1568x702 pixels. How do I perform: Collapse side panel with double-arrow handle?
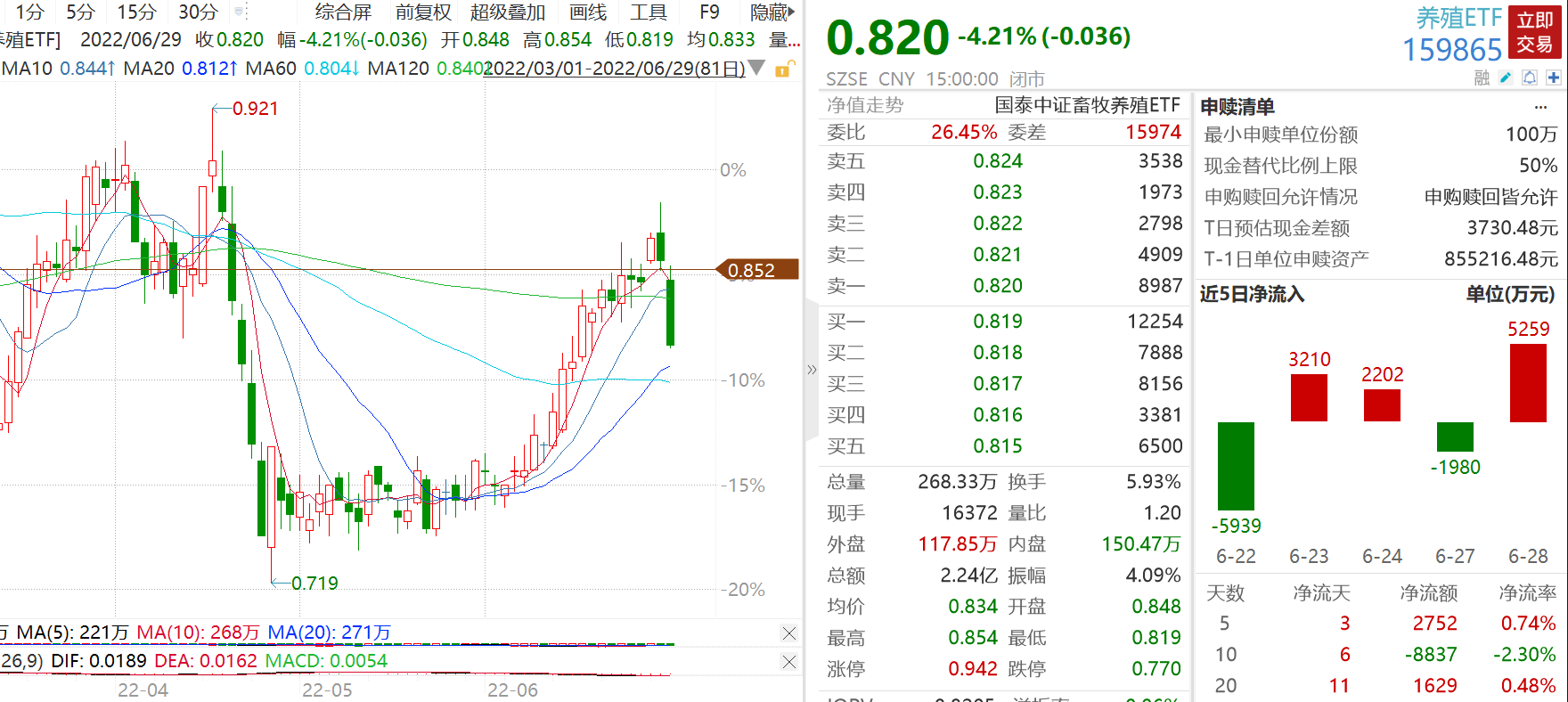tap(812, 369)
